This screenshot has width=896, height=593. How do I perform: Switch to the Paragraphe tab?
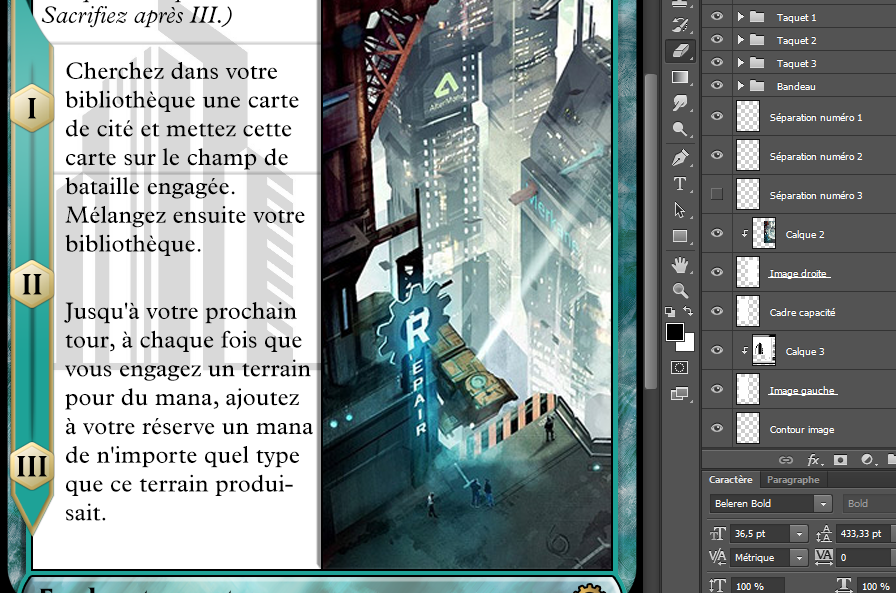[793, 479]
